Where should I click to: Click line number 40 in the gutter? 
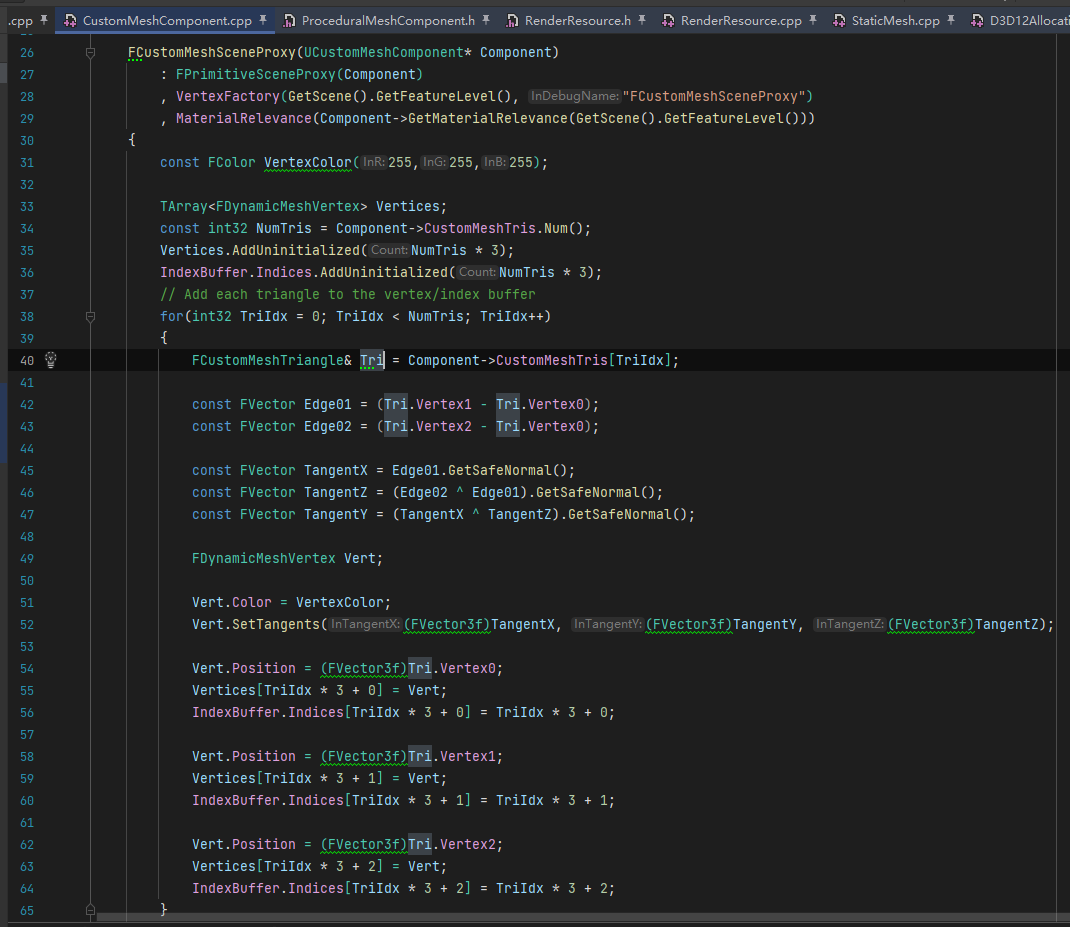pyautogui.click(x=27, y=360)
